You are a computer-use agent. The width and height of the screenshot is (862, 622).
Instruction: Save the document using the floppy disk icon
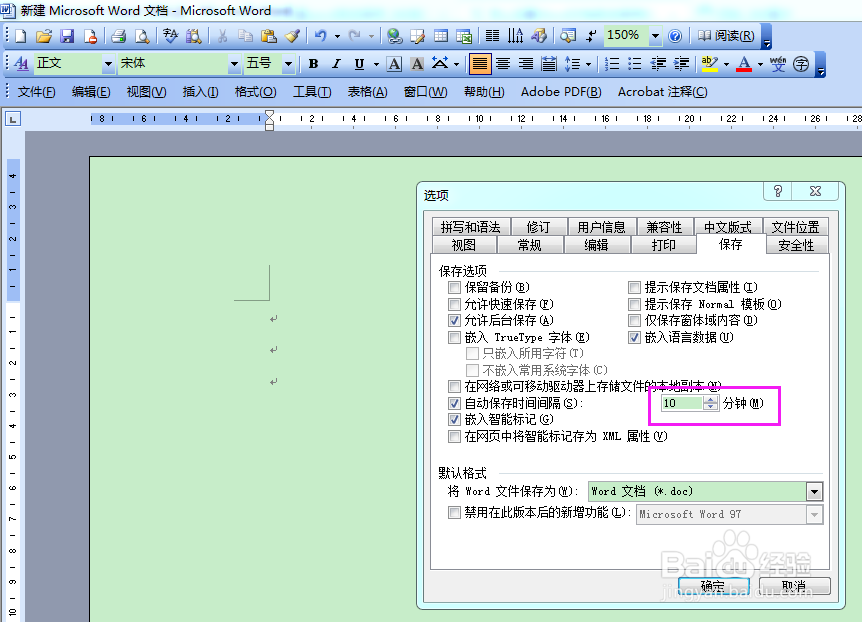pyautogui.click(x=67, y=36)
